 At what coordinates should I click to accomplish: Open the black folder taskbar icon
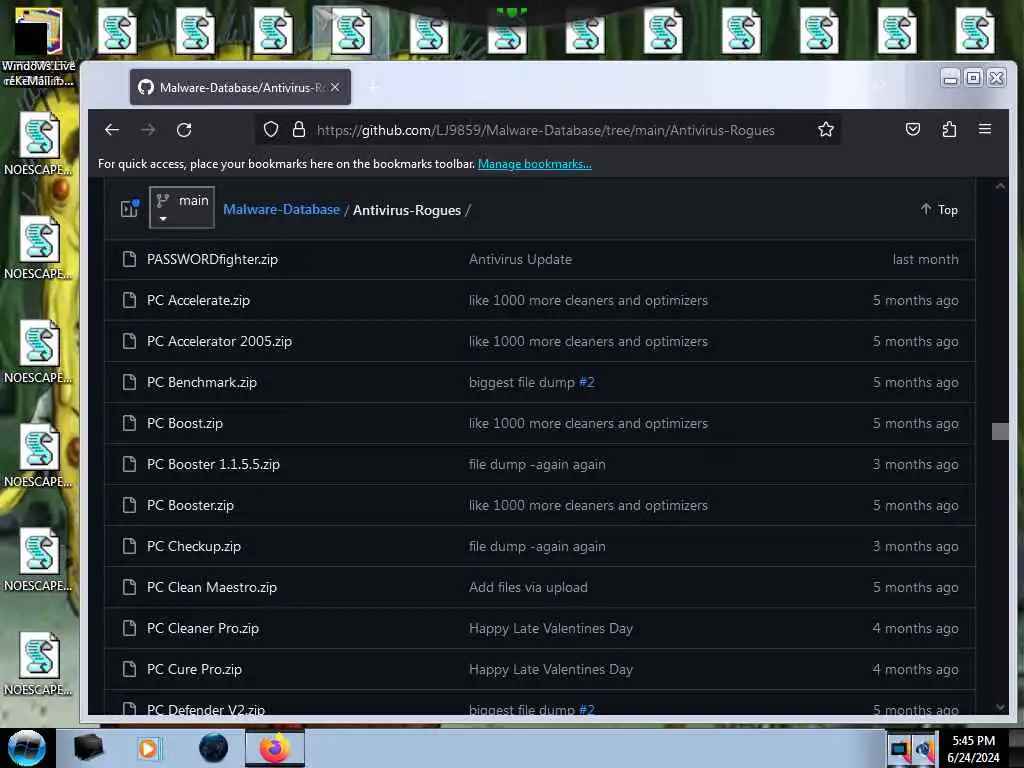pos(88,748)
